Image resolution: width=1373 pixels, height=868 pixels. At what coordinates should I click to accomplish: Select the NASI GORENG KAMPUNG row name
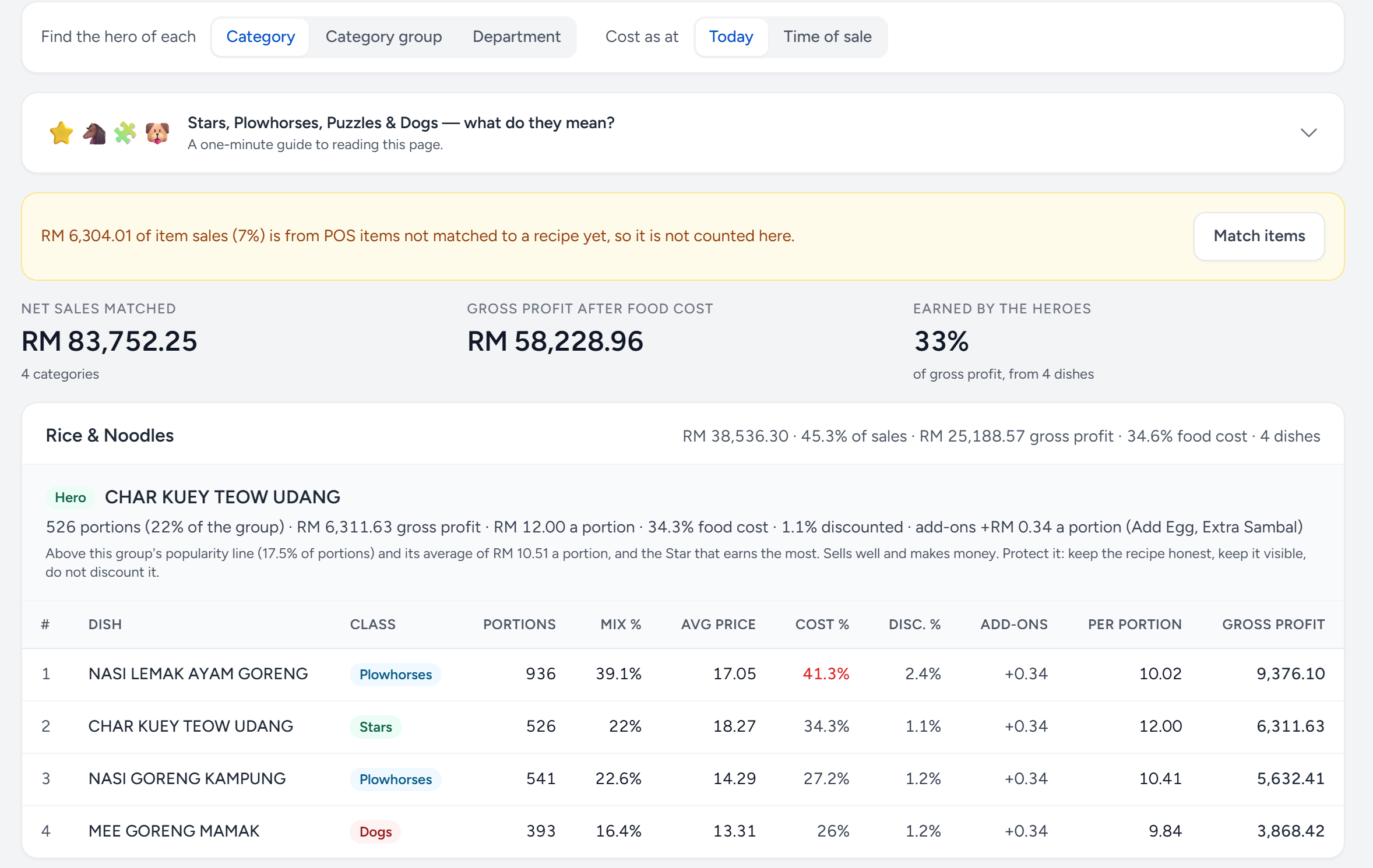click(x=187, y=779)
